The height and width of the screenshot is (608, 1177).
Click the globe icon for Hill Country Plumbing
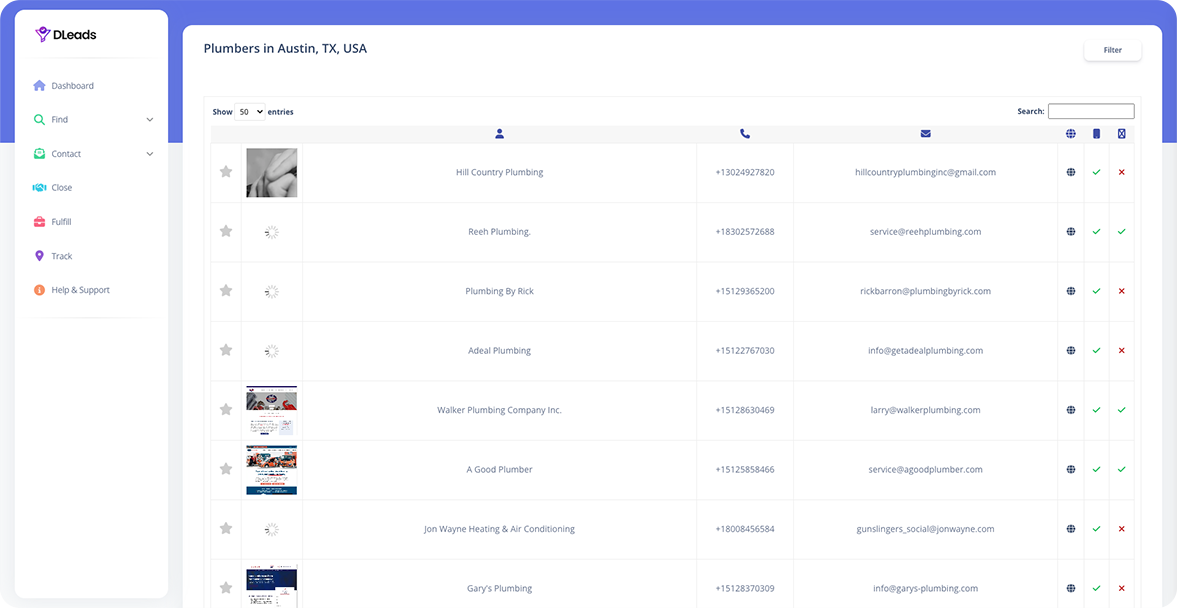[1070, 171]
